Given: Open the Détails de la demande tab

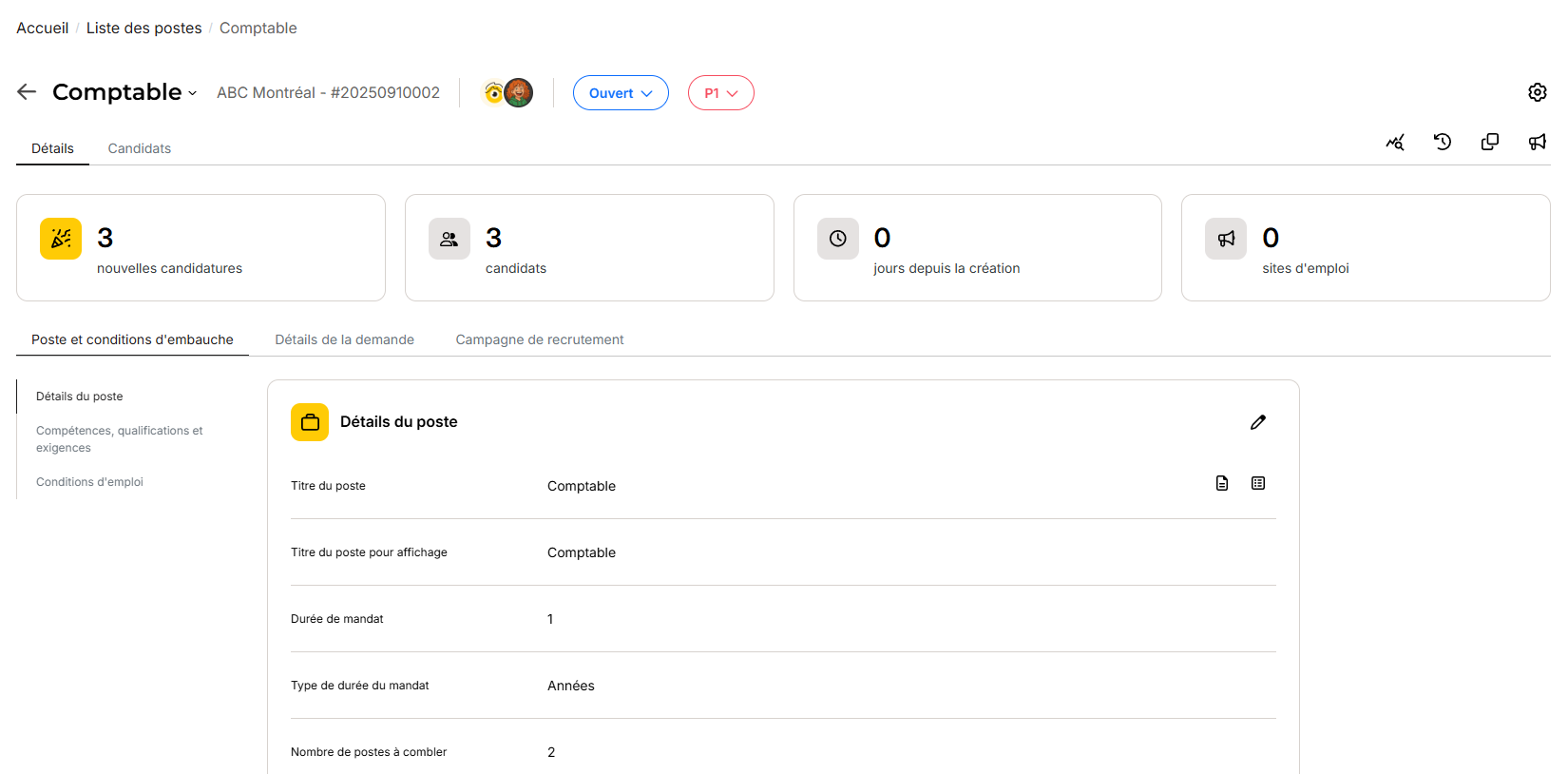Looking at the screenshot, I should pos(345,339).
